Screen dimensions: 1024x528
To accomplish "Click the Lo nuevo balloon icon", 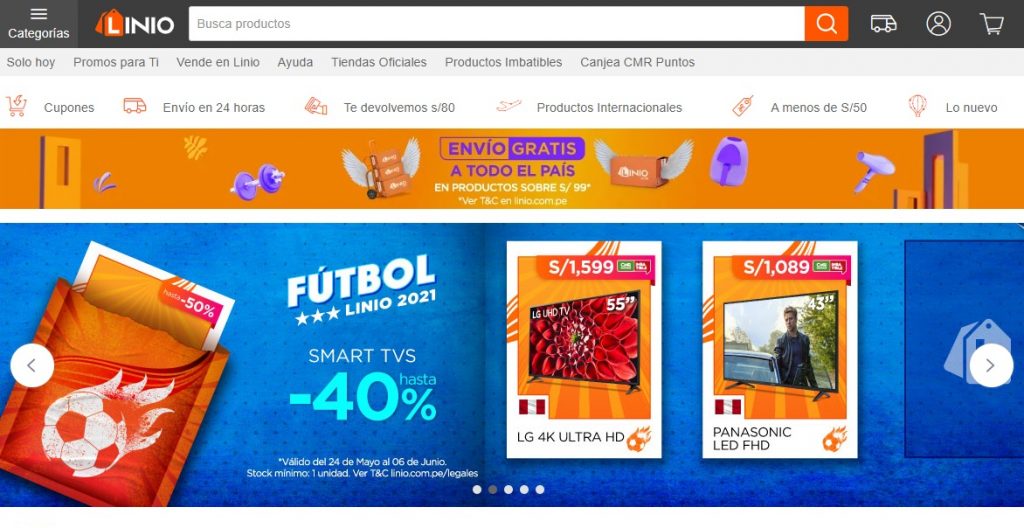I will [x=918, y=106].
